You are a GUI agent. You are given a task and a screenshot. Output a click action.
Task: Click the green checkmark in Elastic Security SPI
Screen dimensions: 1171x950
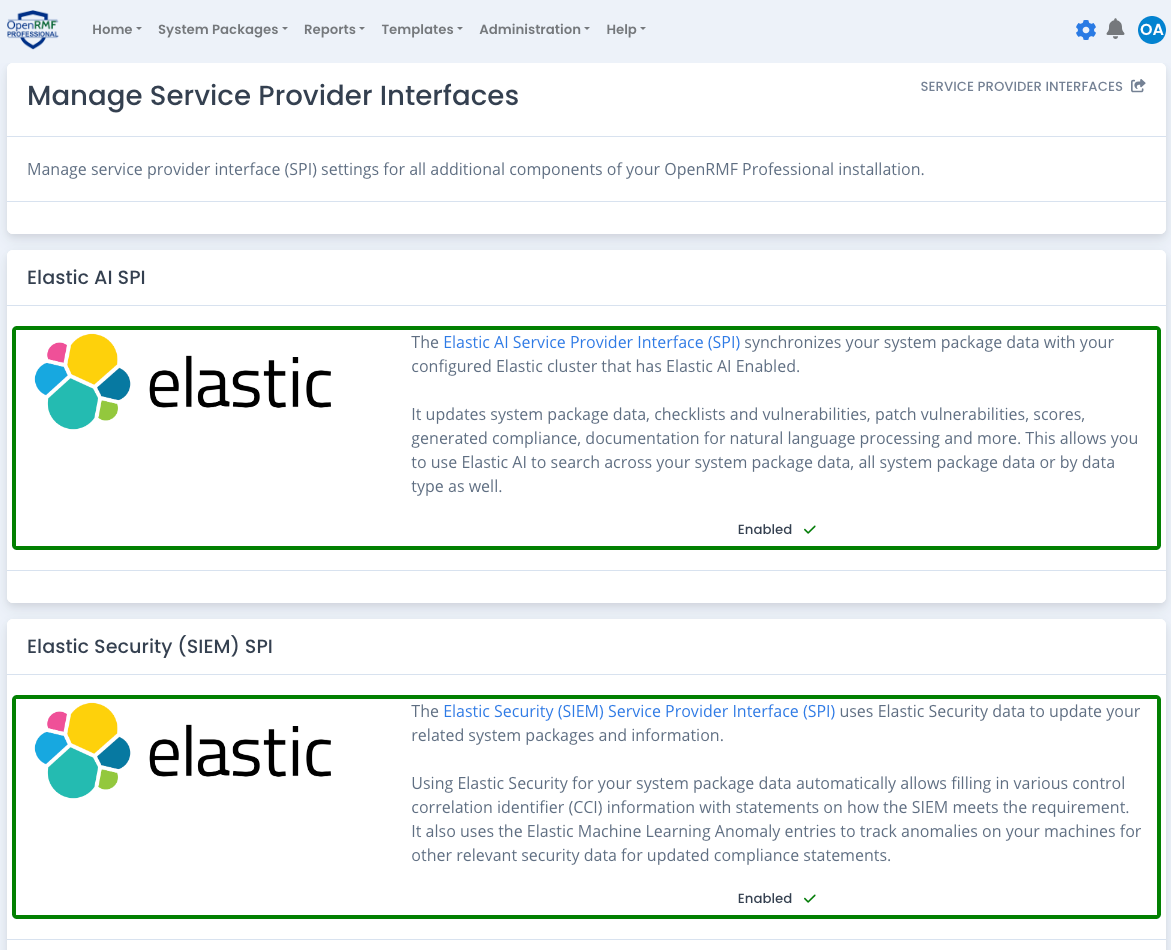pos(810,898)
